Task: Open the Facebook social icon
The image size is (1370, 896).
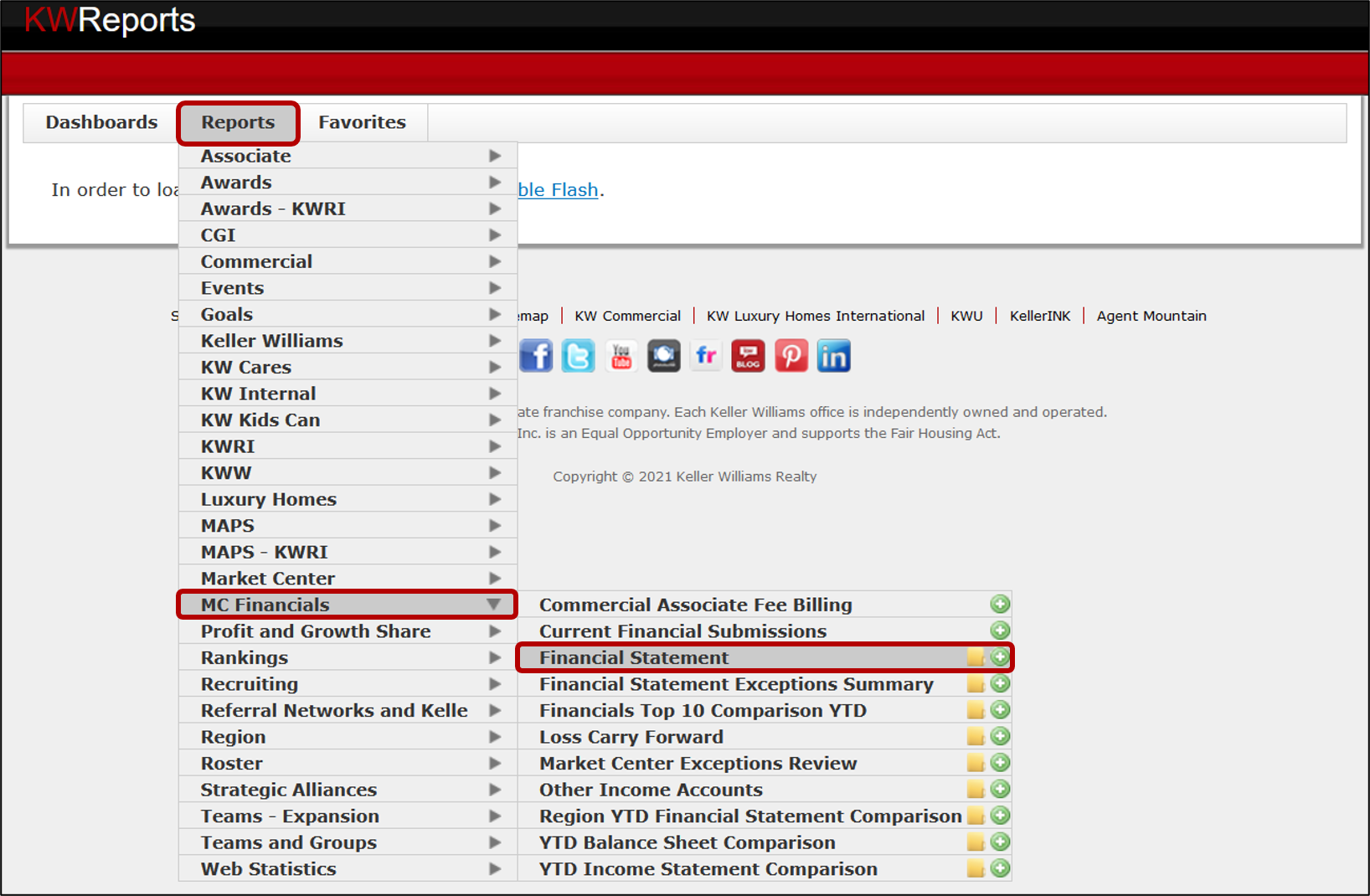Action: [x=536, y=356]
